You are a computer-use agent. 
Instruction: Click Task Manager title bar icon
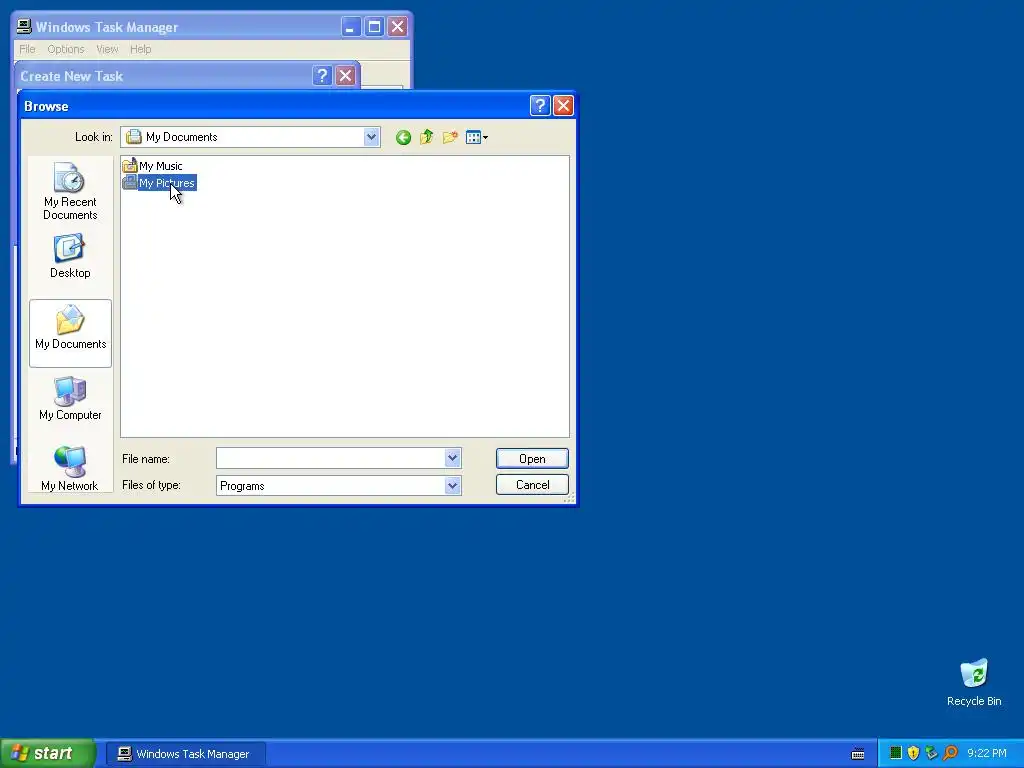[x=24, y=26]
